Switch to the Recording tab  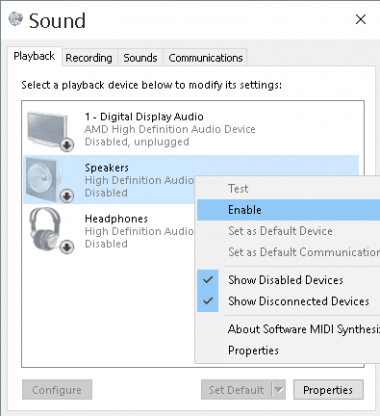click(89, 58)
